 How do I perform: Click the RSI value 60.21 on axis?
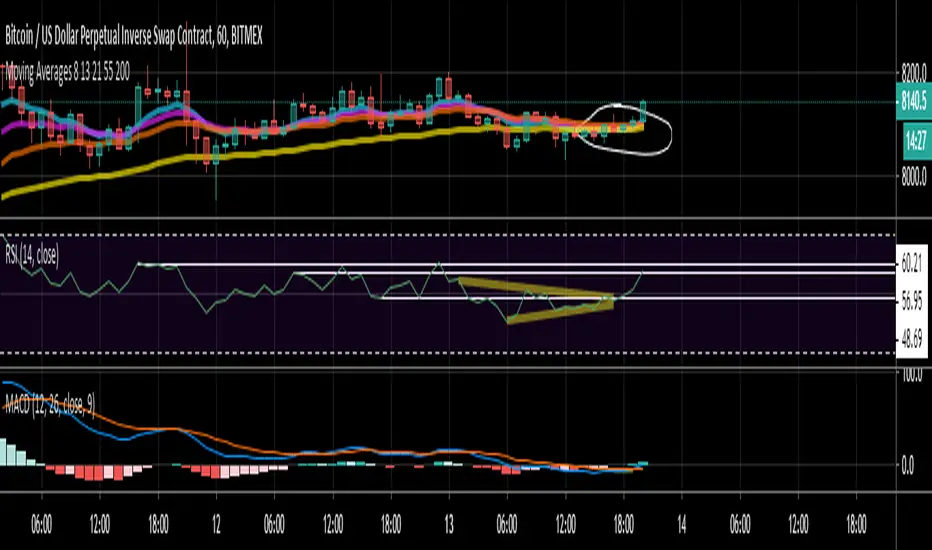pos(912,263)
